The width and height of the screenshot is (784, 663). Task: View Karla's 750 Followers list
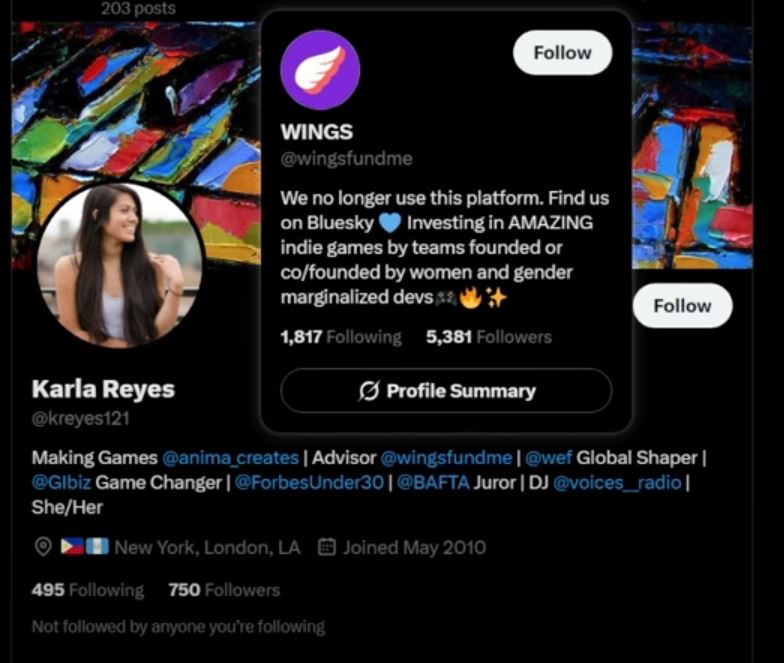[224, 590]
